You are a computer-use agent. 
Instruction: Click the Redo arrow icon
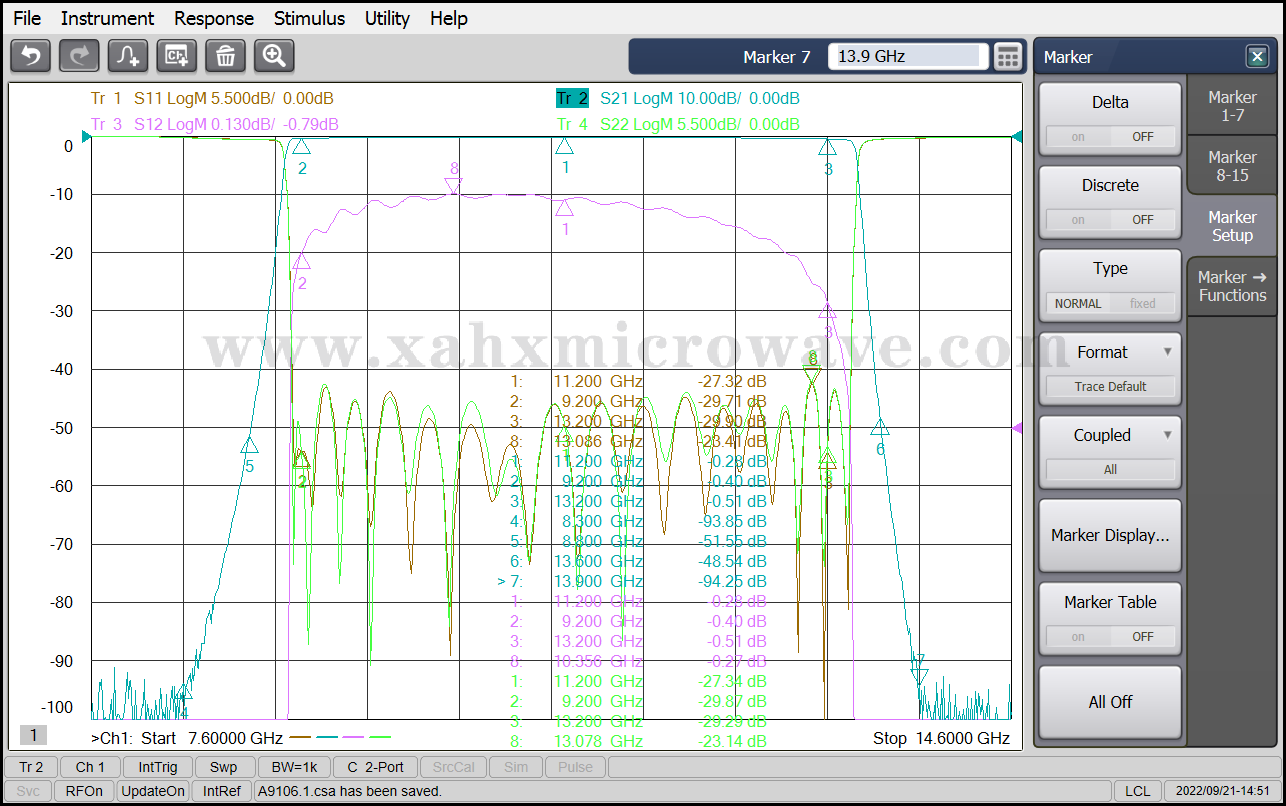pos(79,56)
